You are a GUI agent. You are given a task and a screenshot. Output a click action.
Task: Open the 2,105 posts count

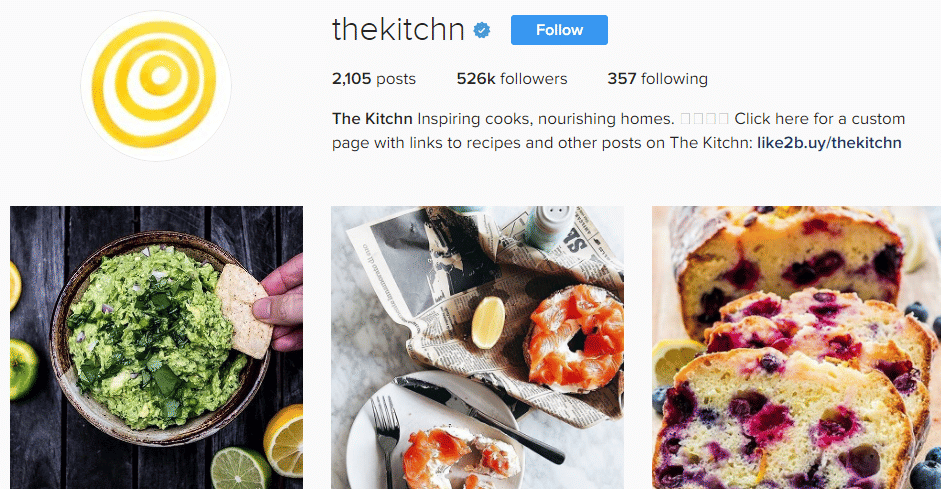[x=373, y=79]
